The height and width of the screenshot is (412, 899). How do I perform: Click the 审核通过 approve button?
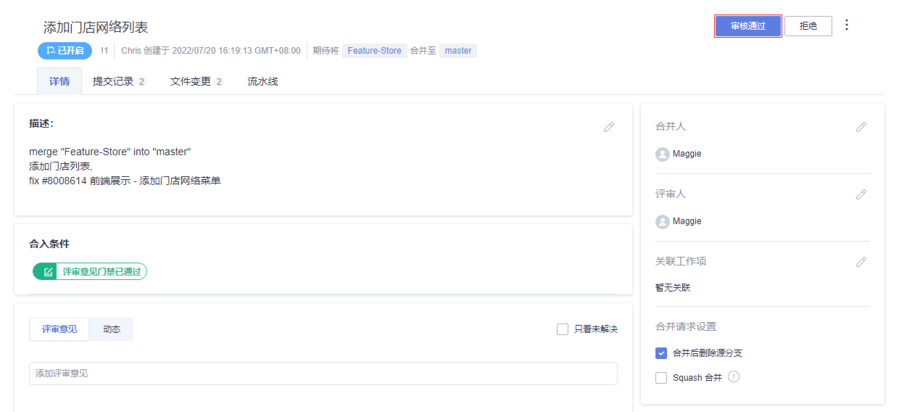click(x=748, y=26)
